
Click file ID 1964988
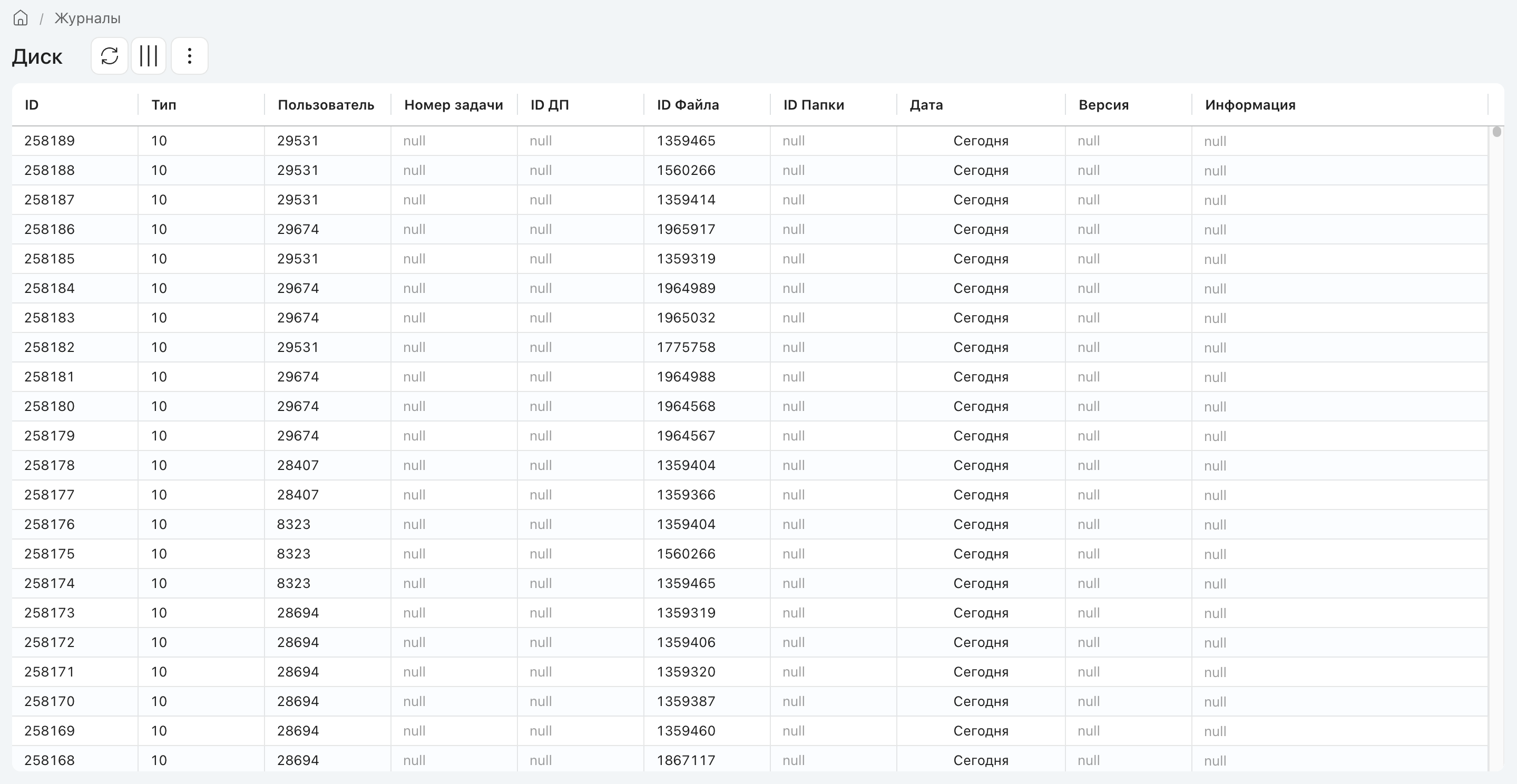click(686, 376)
